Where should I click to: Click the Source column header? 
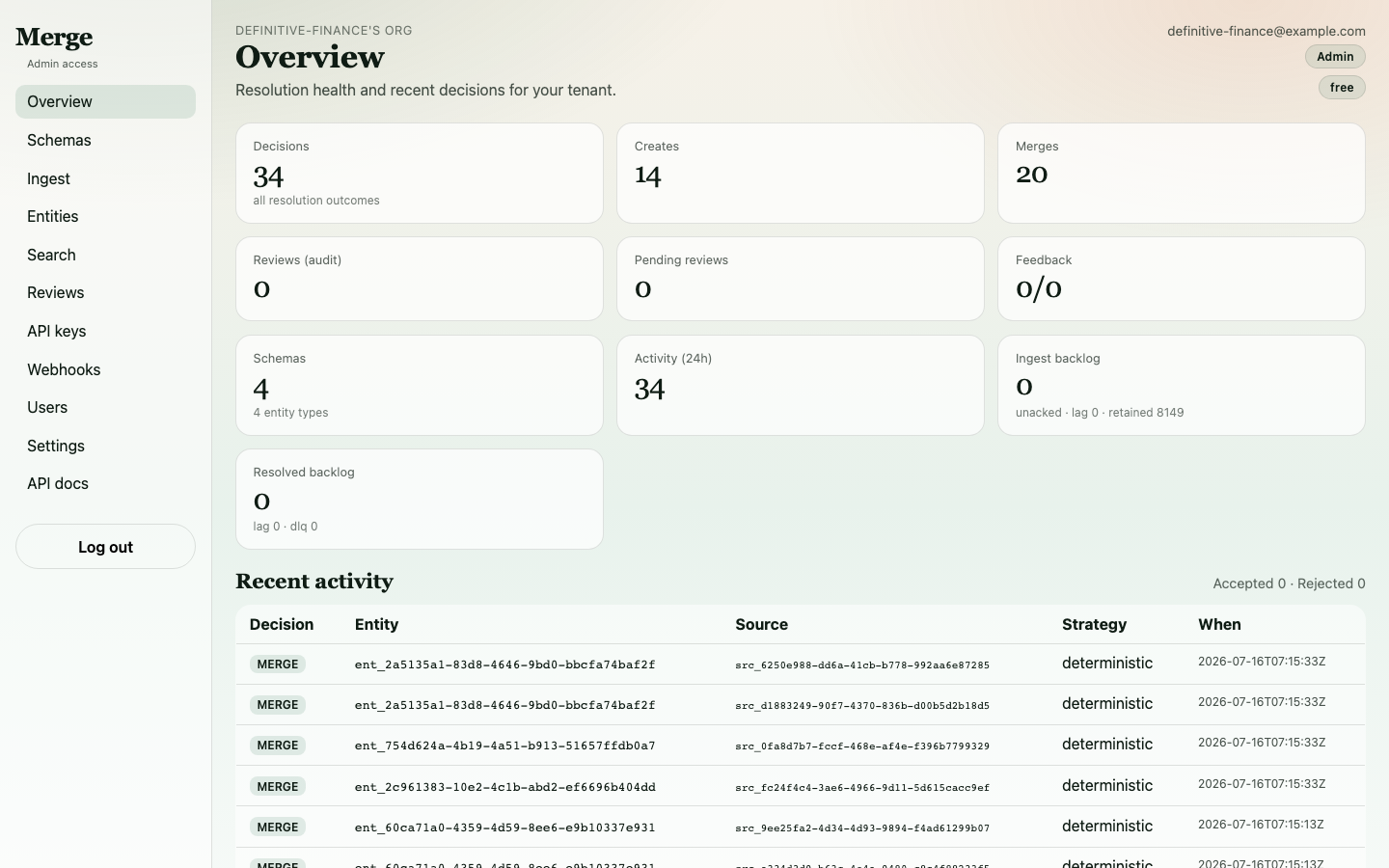click(x=761, y=625)
